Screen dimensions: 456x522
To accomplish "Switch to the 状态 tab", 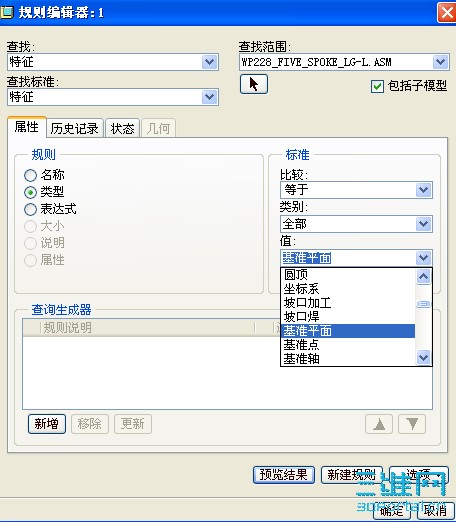I will tap(122, 128).
